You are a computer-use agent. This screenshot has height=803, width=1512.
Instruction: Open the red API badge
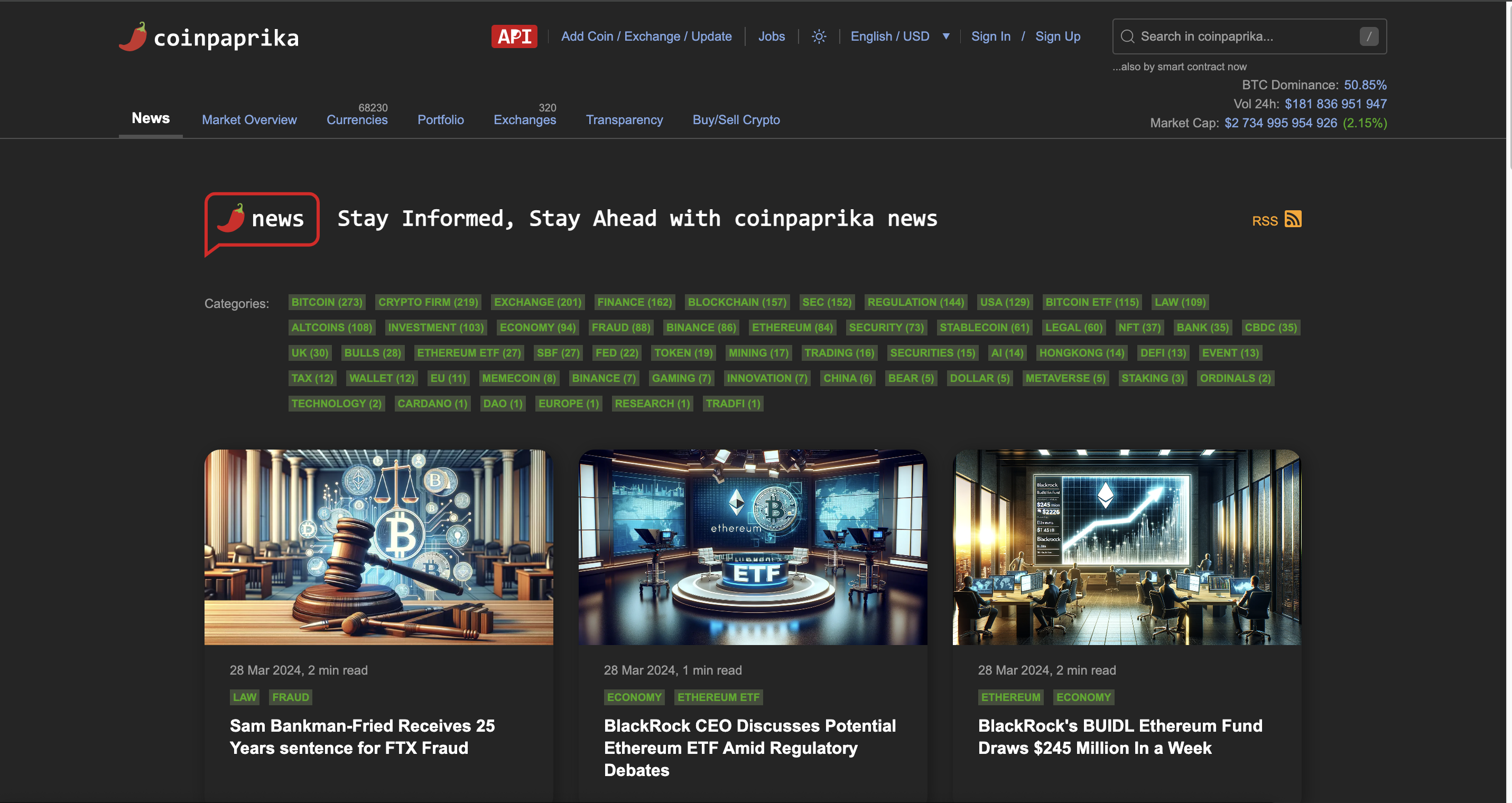tap(514, 36)
